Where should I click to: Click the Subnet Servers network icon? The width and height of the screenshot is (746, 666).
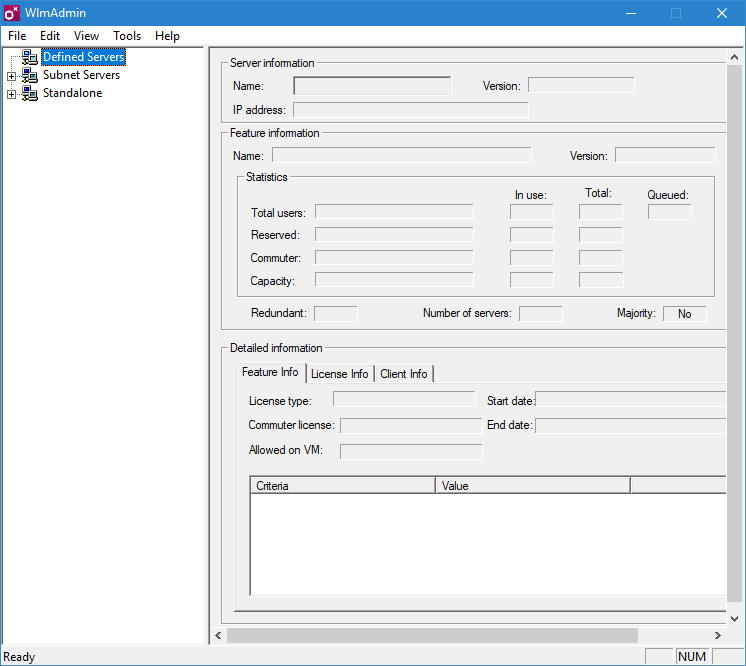(30, 76)
